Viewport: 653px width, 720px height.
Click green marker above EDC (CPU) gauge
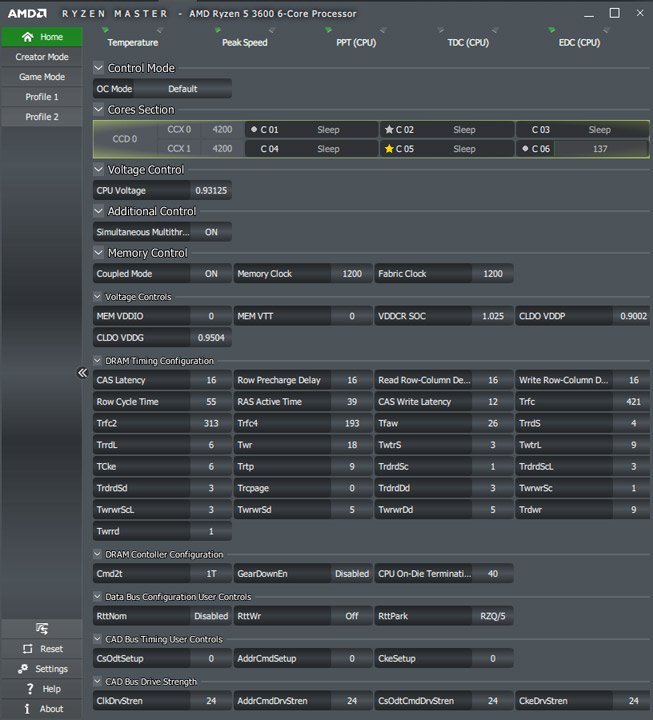point(552,30)
